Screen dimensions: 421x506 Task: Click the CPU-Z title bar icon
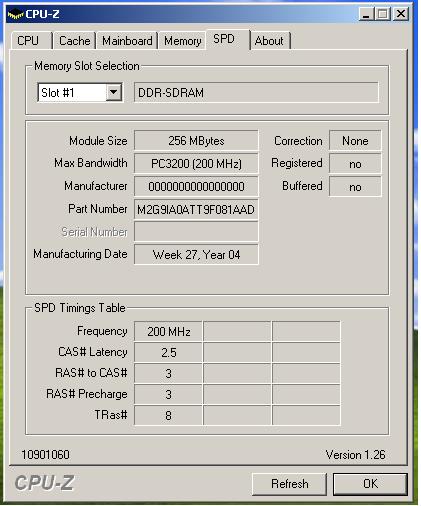15,14
